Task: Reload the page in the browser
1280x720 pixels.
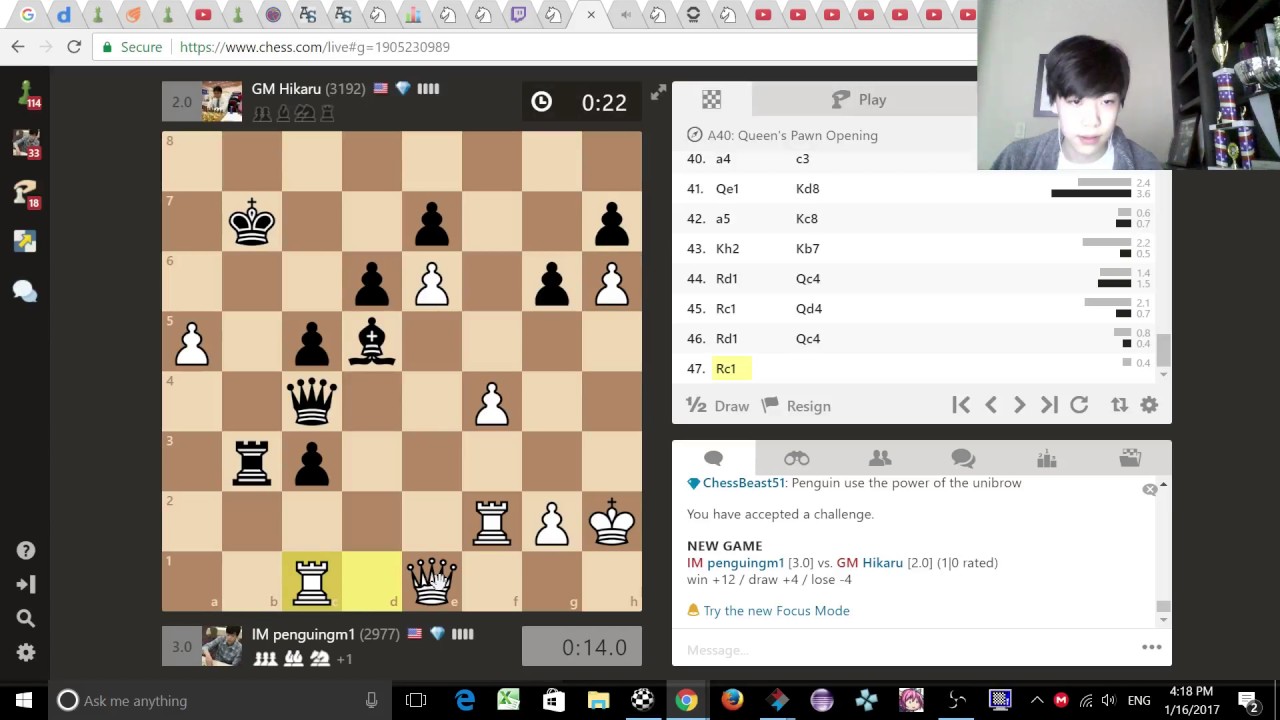Action: [74, 47]
